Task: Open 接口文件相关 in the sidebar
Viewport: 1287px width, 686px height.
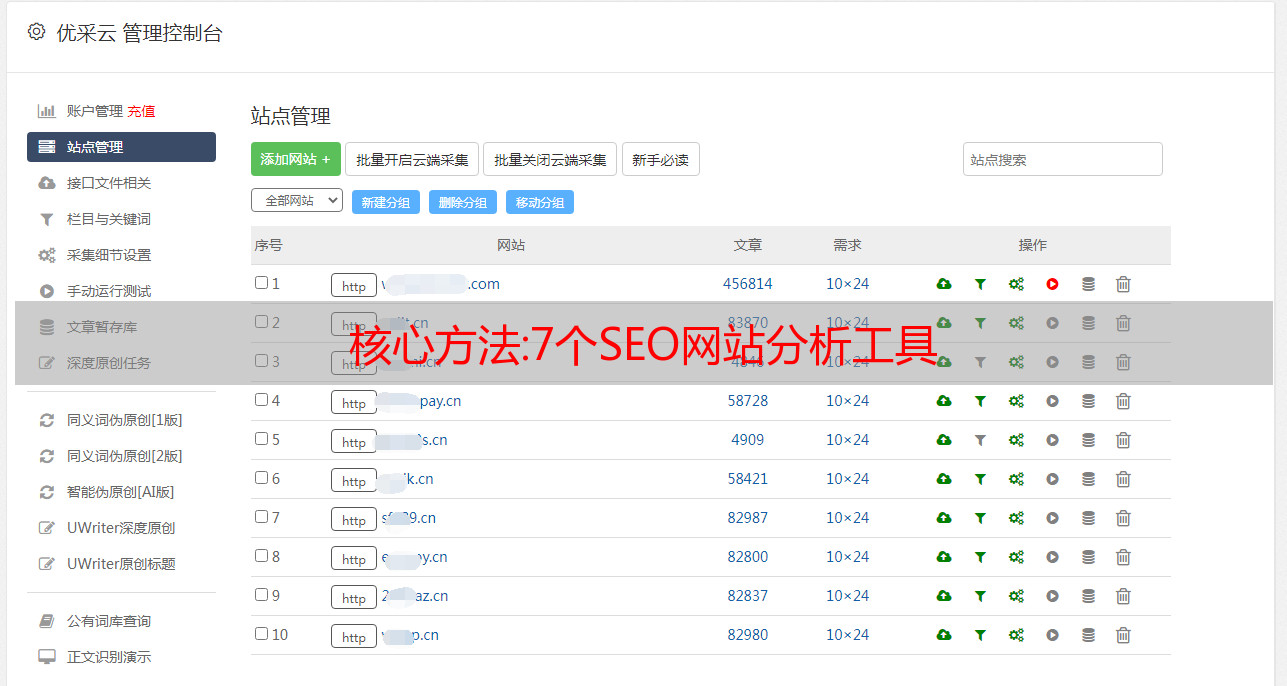Action: (108, 183)
